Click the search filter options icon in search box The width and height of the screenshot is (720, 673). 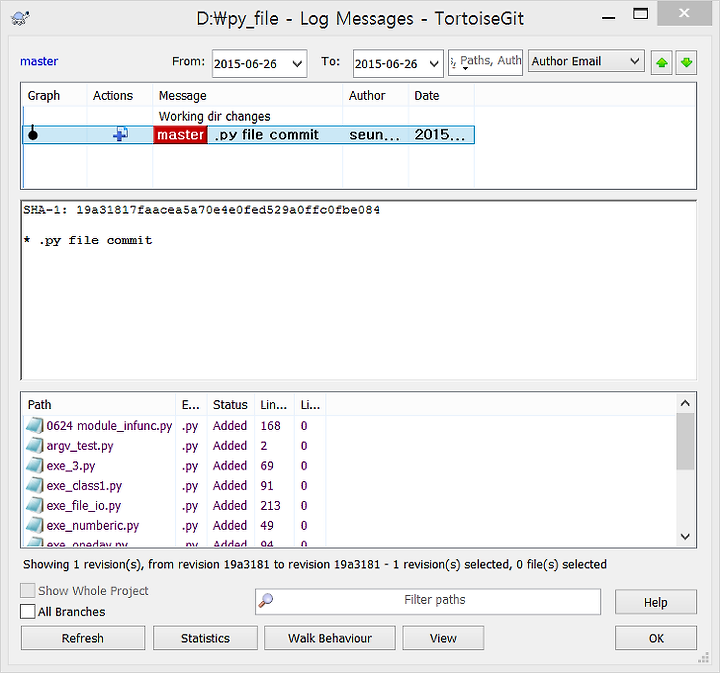[454, 62]
